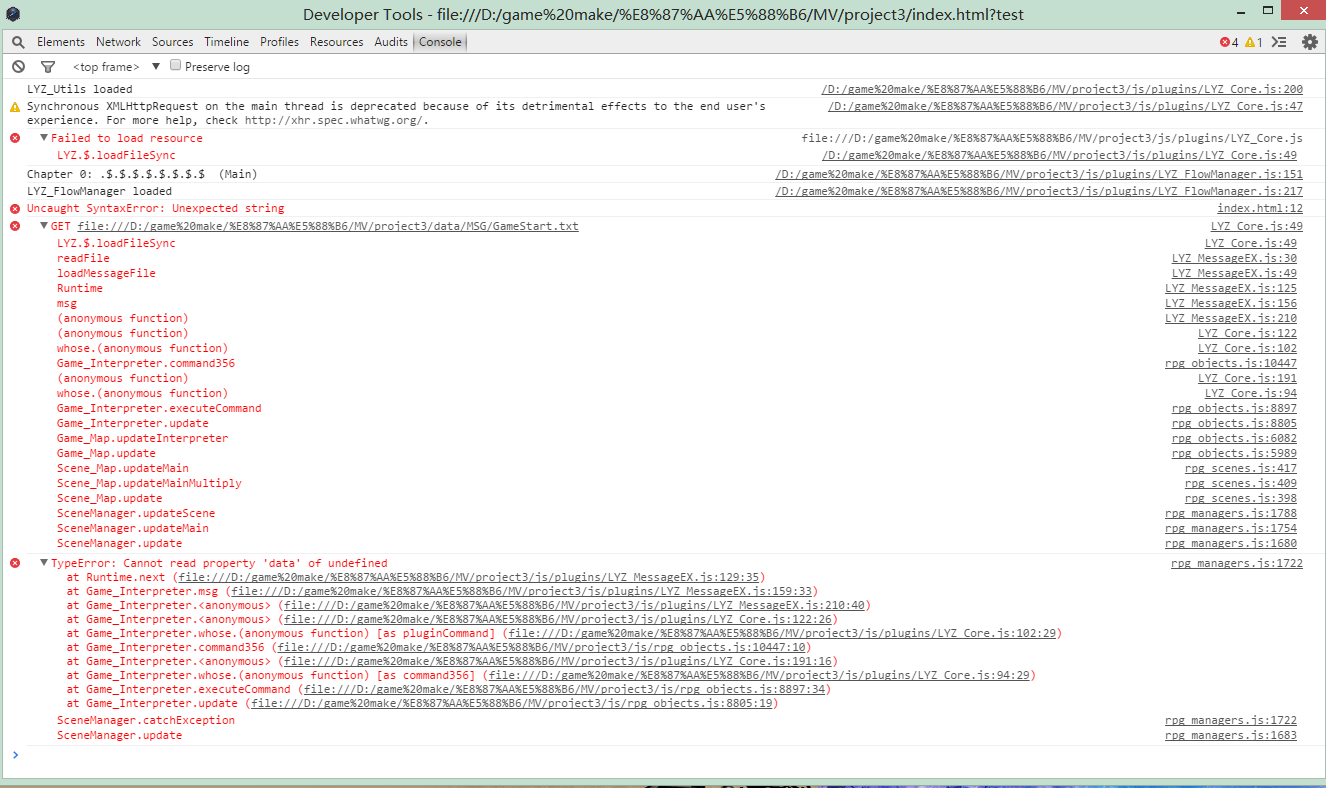This screenshot has width=1326, height=788.
Task: Open the search magnifier icon in toolbar
Action: tap(18, 42)
